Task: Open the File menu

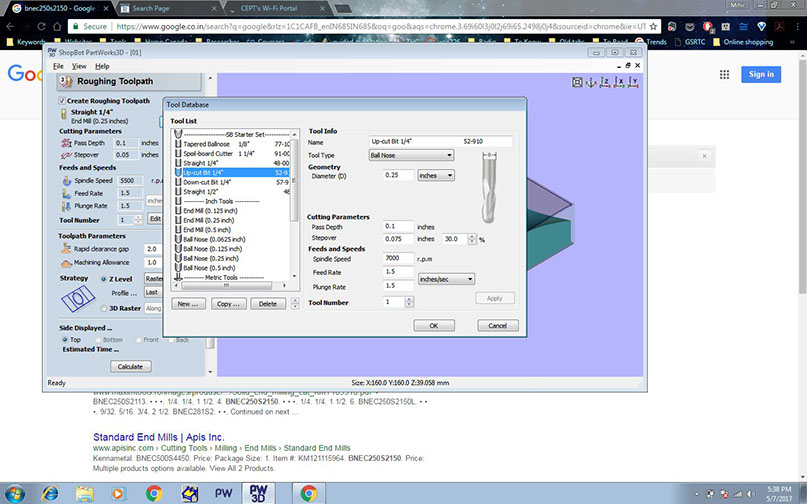Action: (58, 66)
